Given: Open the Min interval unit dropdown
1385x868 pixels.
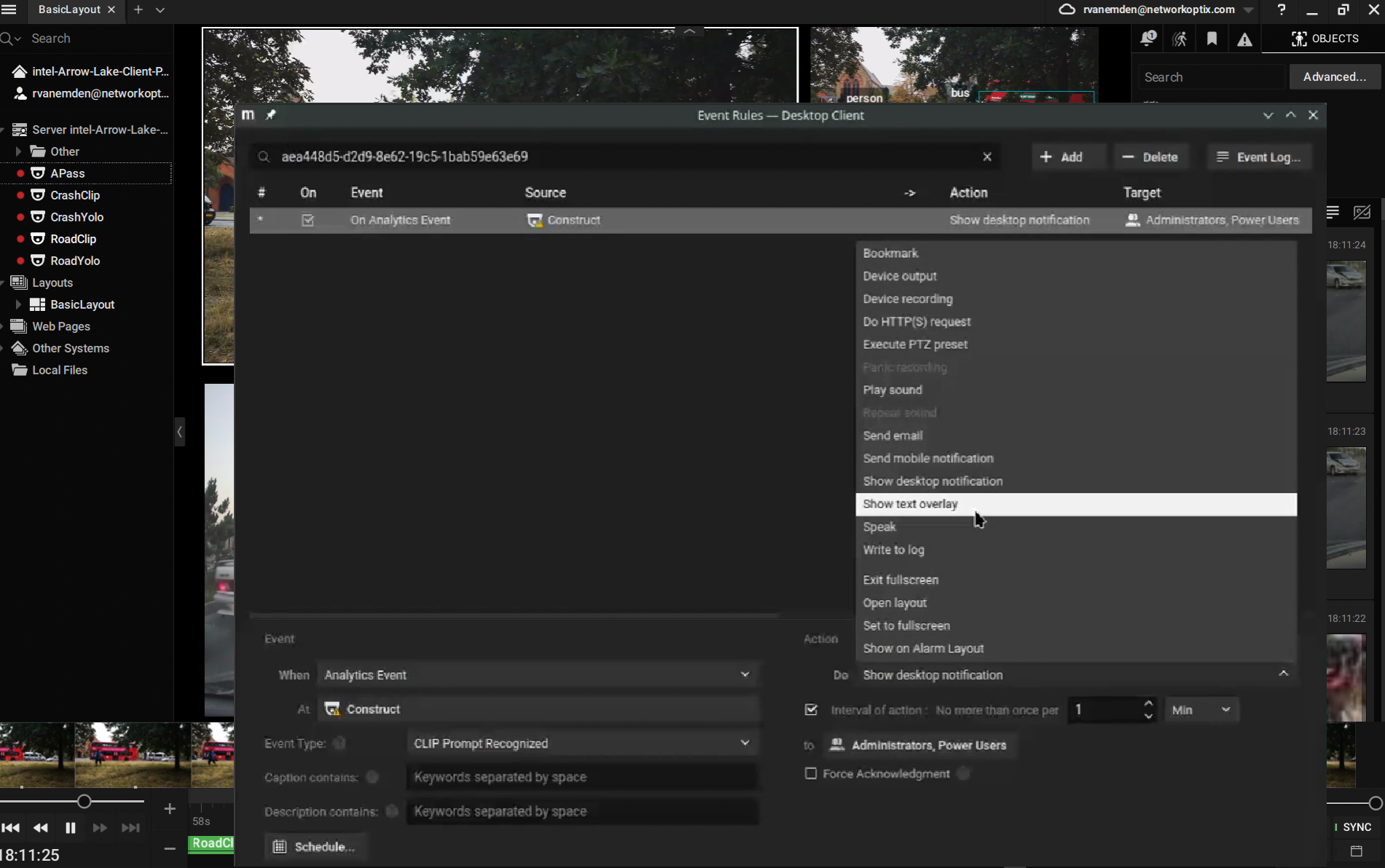Looking at the screenshot, I should click(x=1201, y=710).
